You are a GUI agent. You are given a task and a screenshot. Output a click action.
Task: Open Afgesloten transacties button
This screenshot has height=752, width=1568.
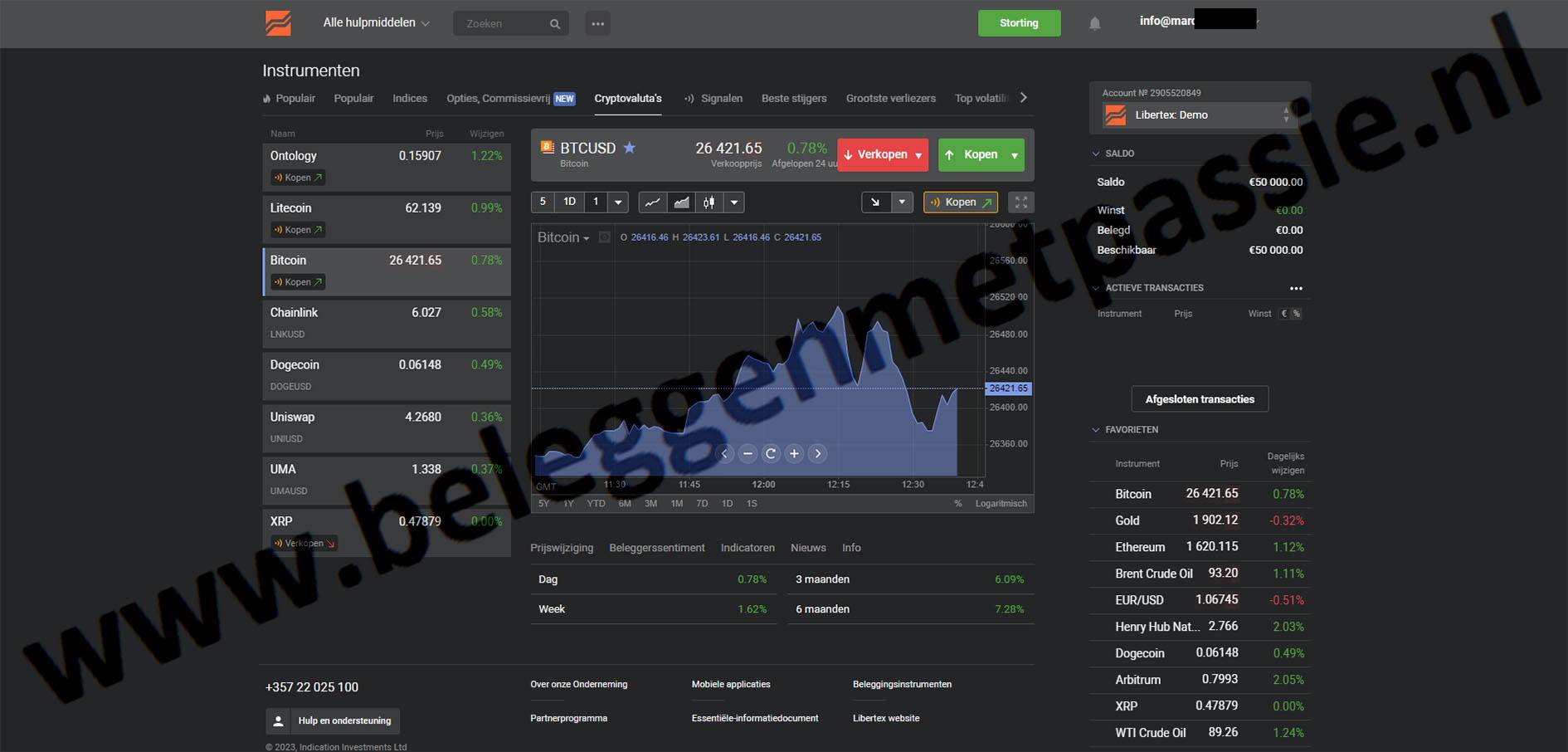coord(1200,399)
